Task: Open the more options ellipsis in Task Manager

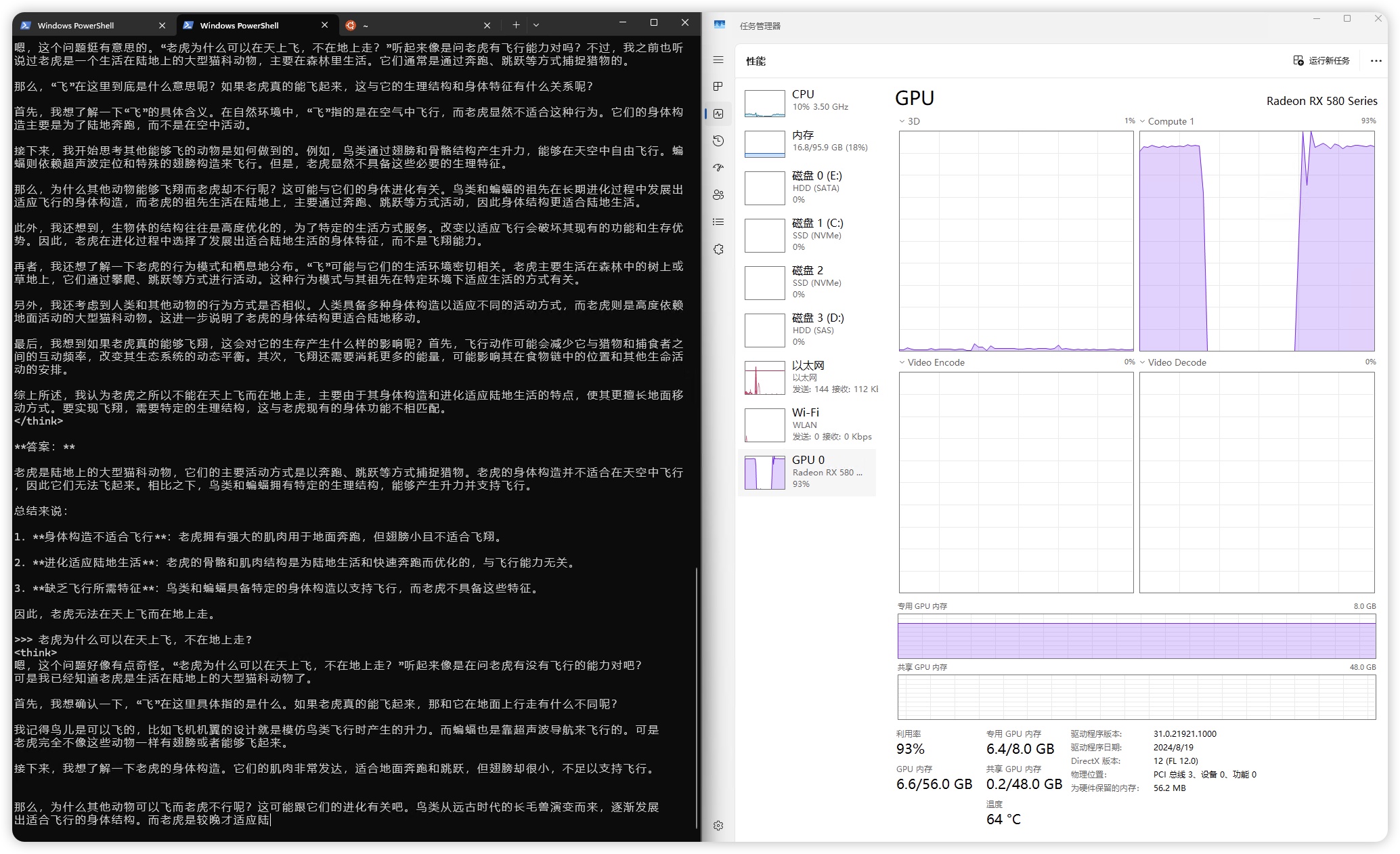Action: tap(1375, 60)
